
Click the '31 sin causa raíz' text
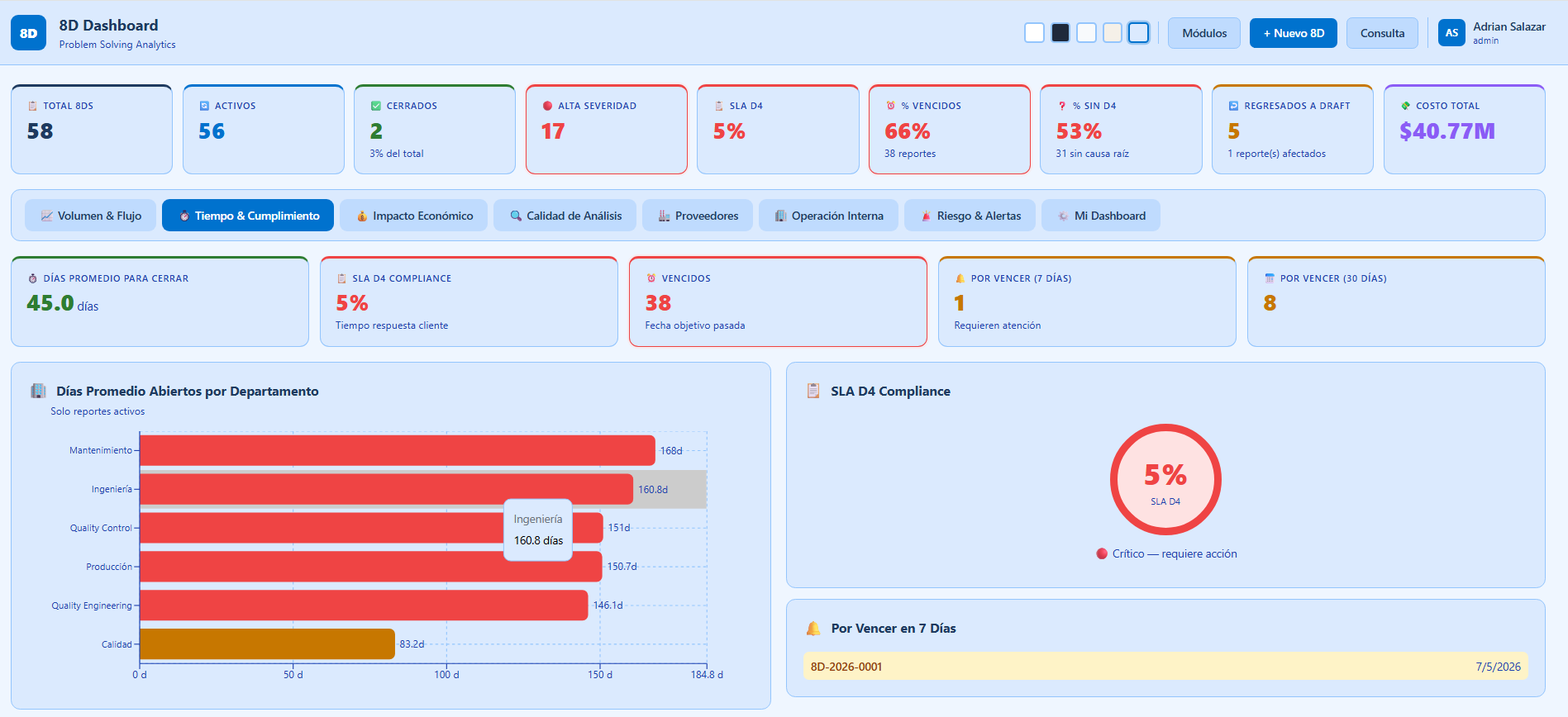click(x=1092, y=154)
